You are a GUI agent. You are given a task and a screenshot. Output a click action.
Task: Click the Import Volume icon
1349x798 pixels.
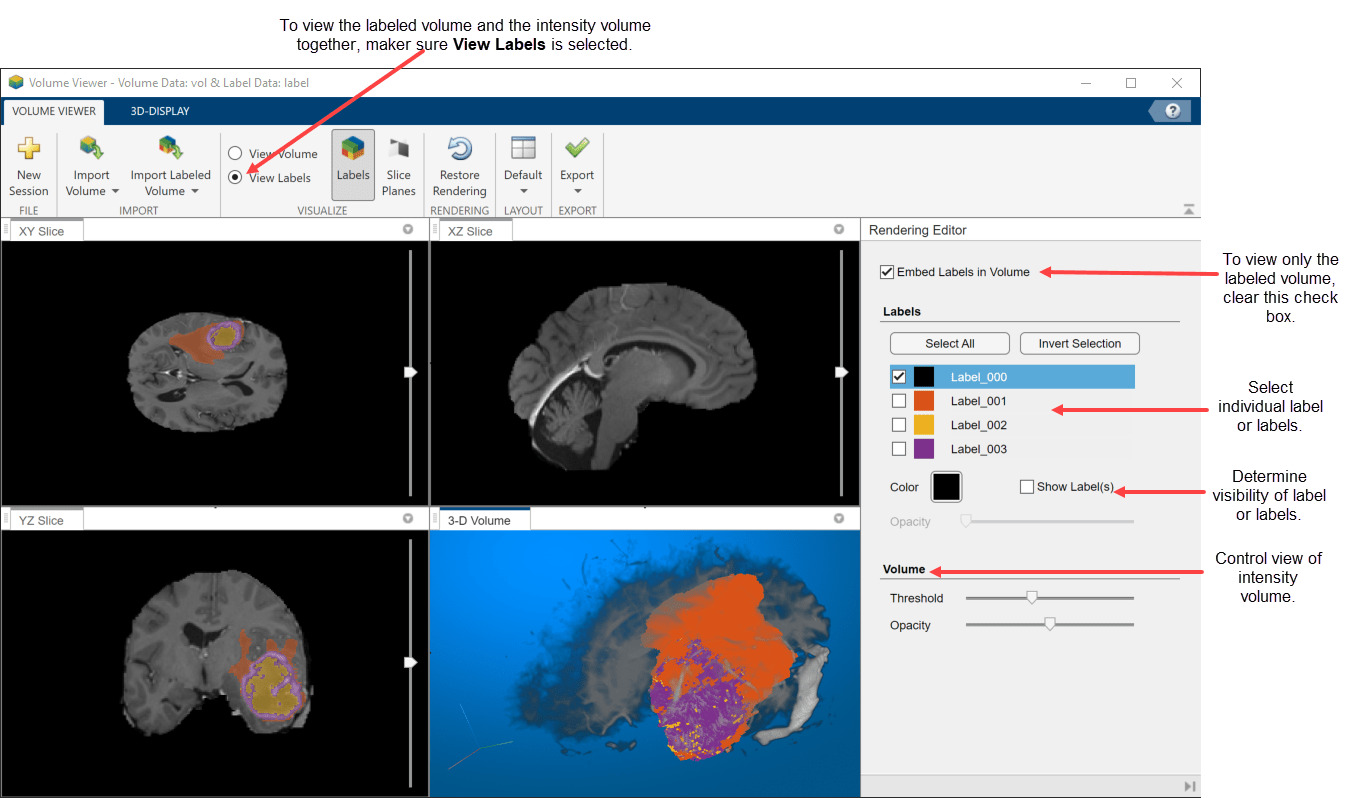(x=92, y=149)
